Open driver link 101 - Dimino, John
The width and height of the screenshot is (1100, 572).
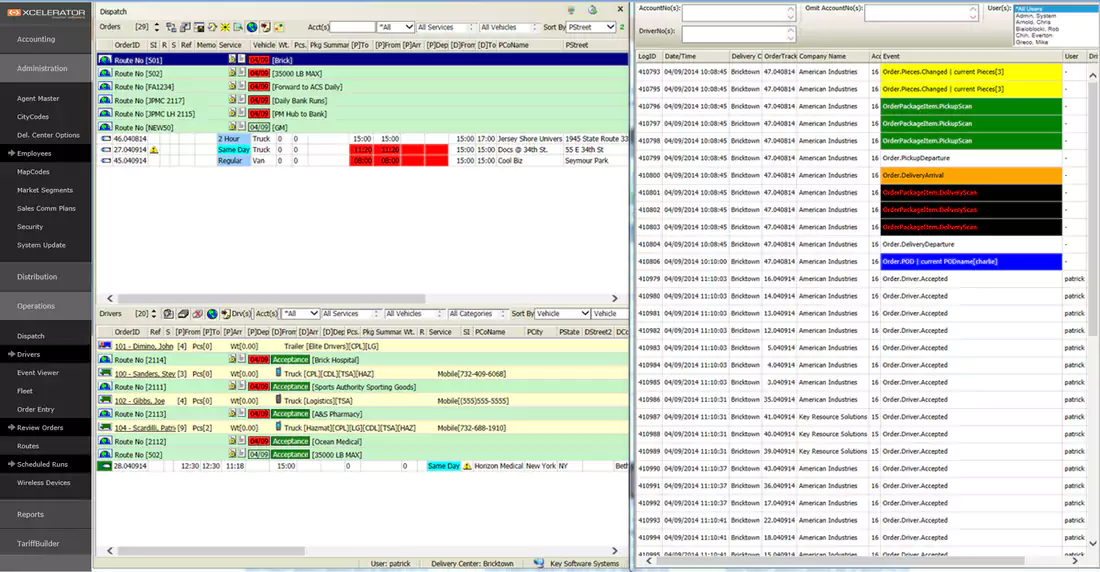coord(143,346)
